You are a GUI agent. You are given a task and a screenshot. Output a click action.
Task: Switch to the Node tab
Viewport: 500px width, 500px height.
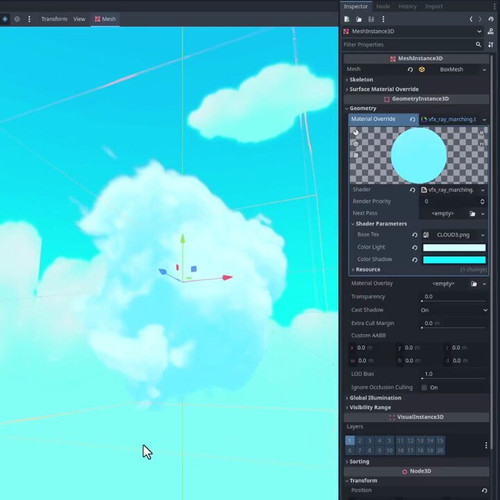[x=383, y=6]
